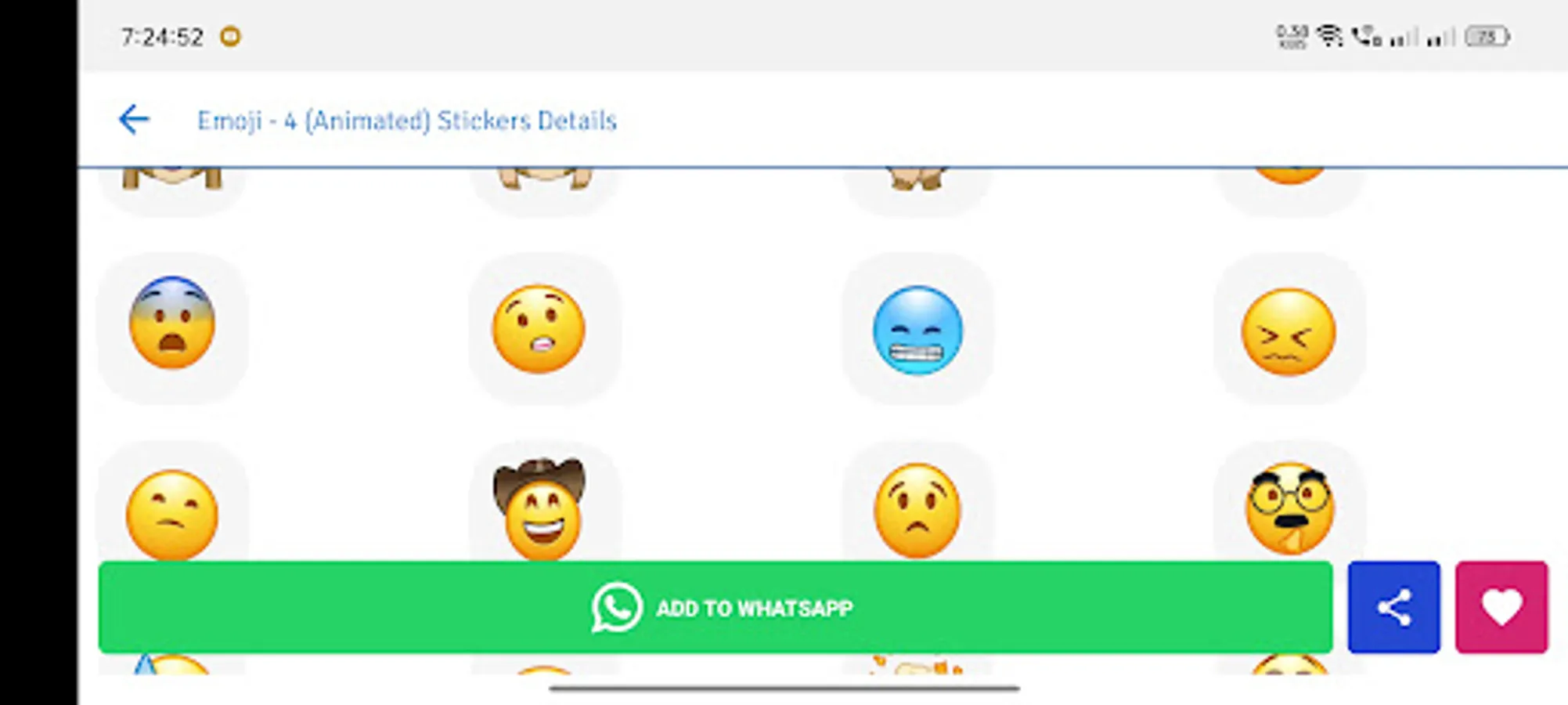Select the unamused smirk emoji sticker
The image size is (1568, 705).
pos(172,514)
